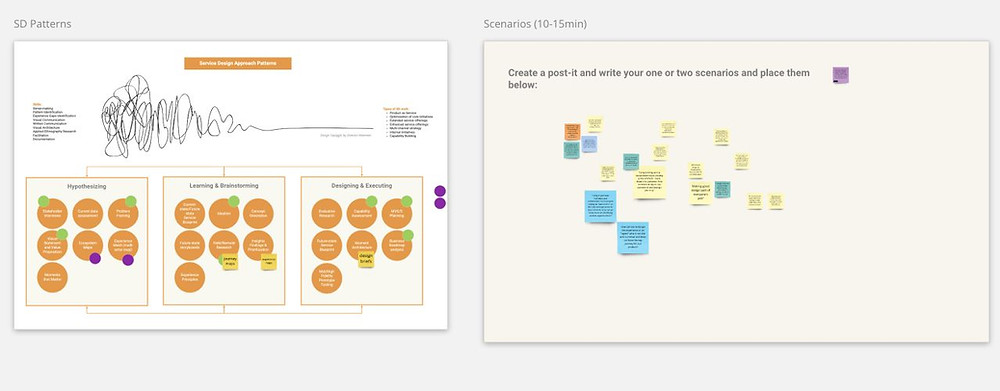Image resolution: width=1000 pixels, height=391 pixels.
Task: Select the 'Future state storyboards' orange circle
Action: 189,246
